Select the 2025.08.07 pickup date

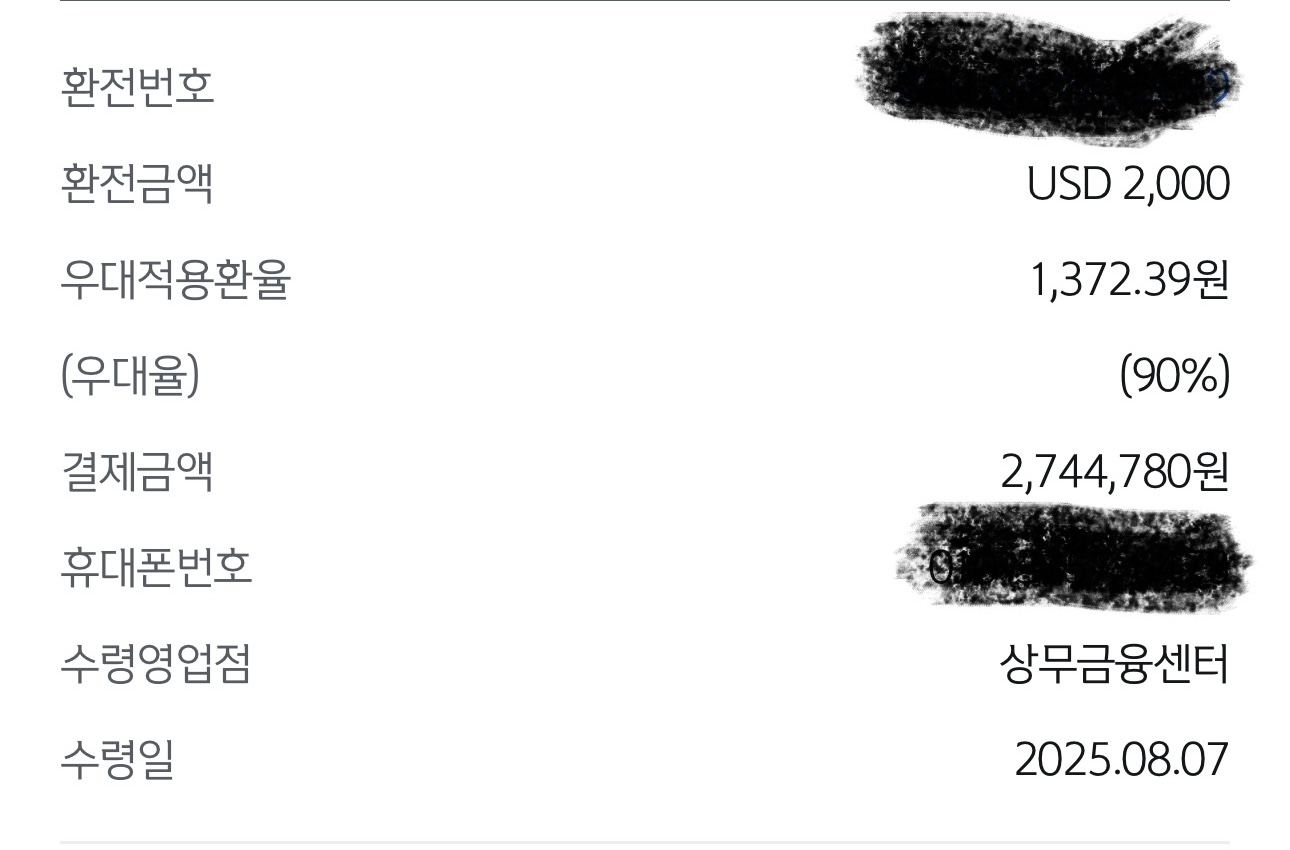(1121, 760)
